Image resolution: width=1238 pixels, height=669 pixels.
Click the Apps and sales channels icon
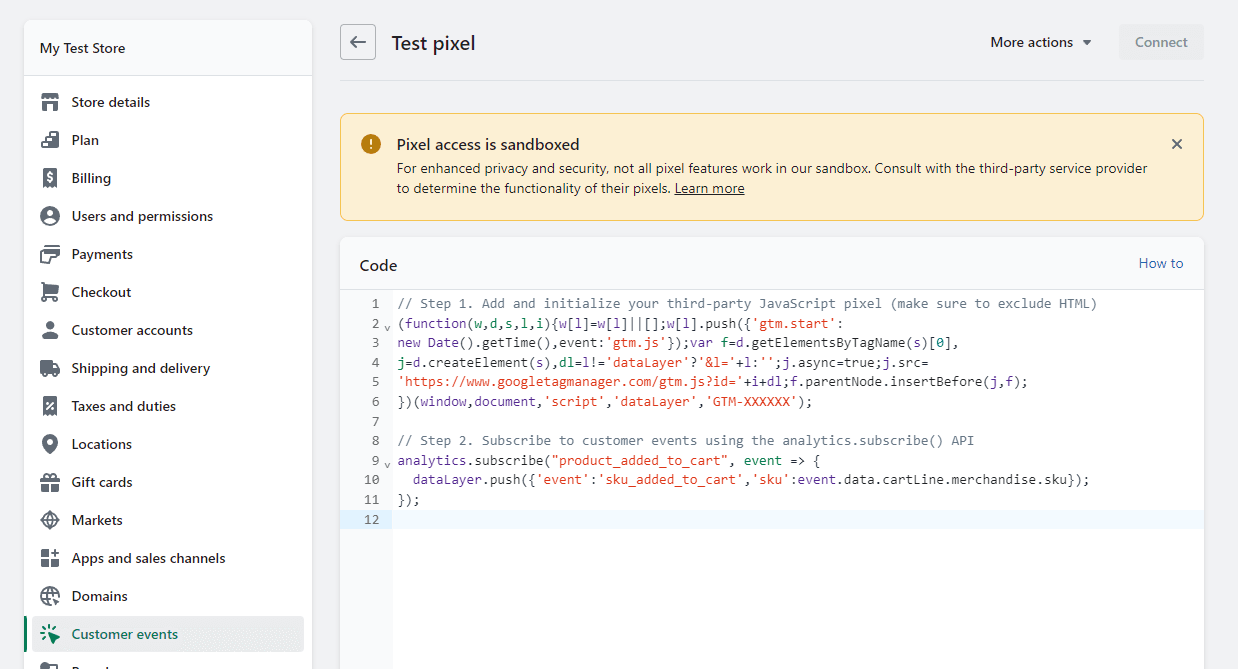click(50, 558)
